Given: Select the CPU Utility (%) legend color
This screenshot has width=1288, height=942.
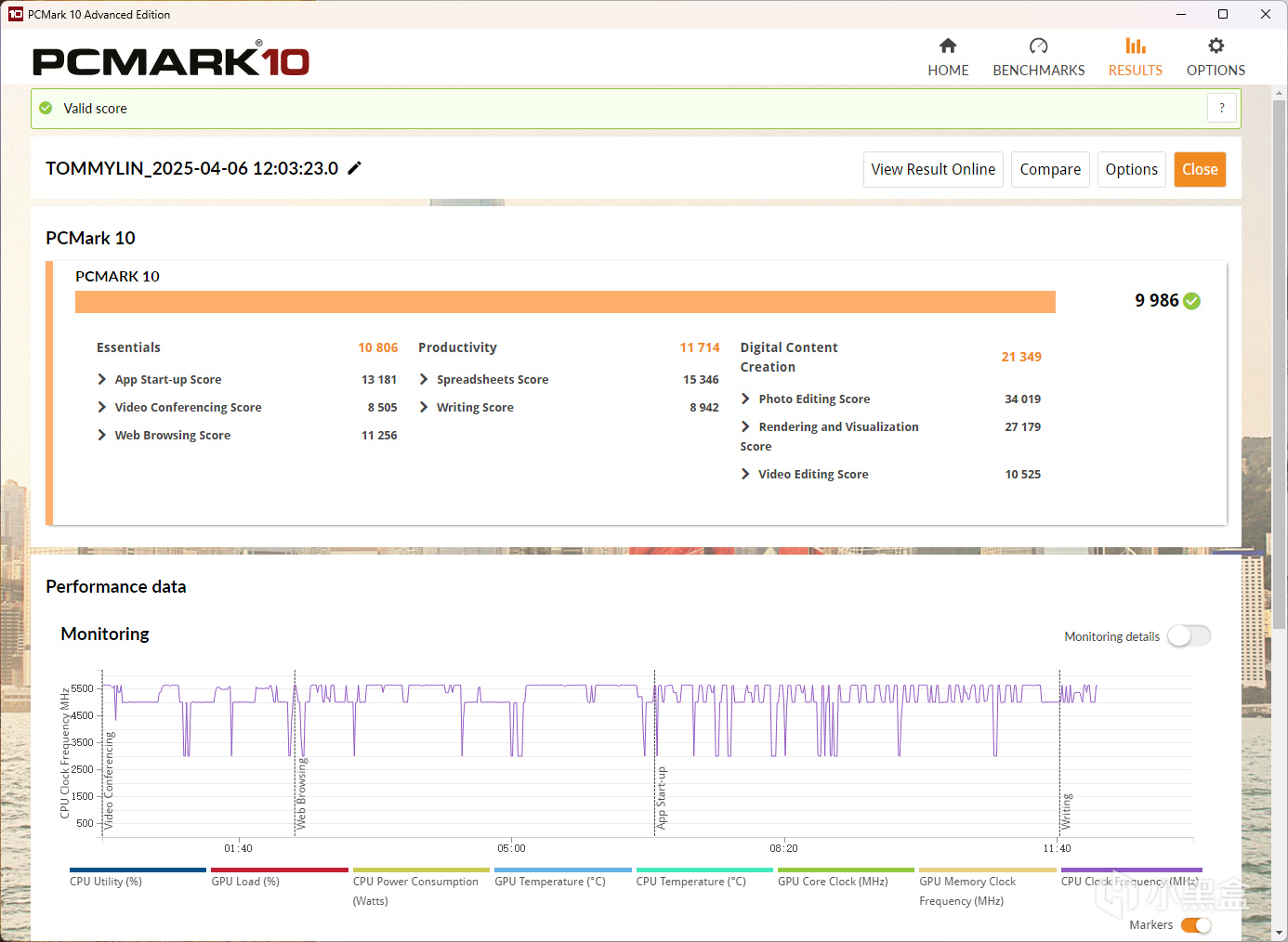Looking at the screenshot, I should tap(138, 870).
